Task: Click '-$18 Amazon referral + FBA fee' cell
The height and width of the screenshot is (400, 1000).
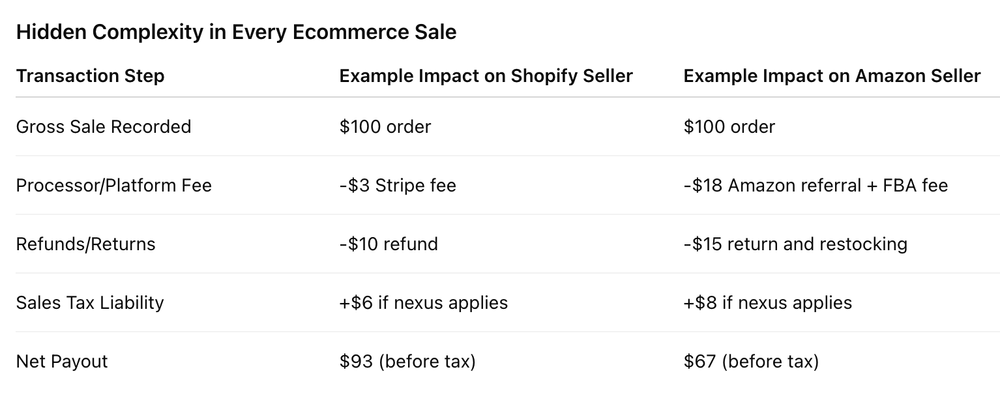Action: coord(816,185)
